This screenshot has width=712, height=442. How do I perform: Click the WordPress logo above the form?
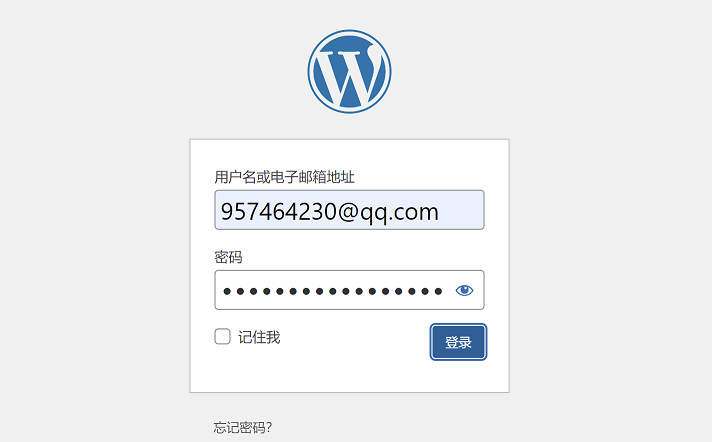click(x=349, y=72)
